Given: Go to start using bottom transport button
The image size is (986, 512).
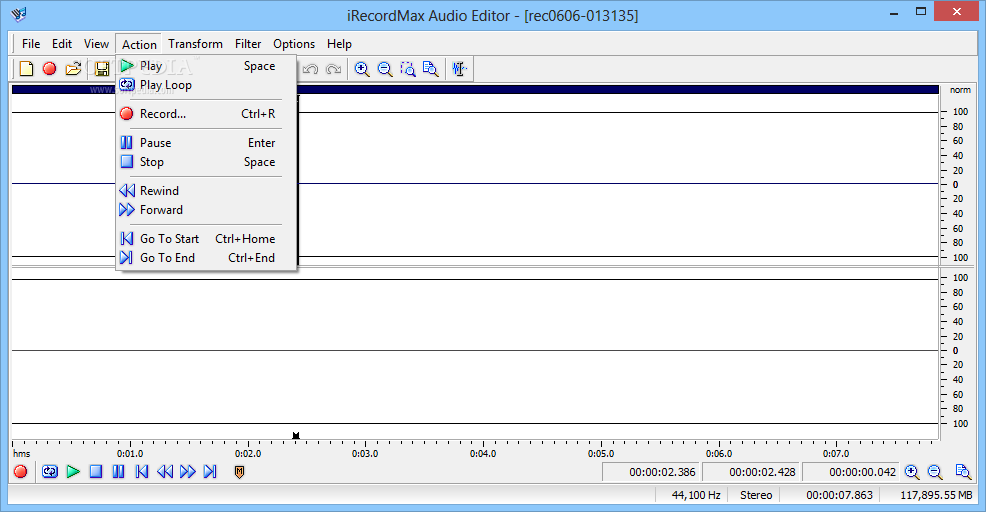Looking at the screenshot, I should point(141,471).
